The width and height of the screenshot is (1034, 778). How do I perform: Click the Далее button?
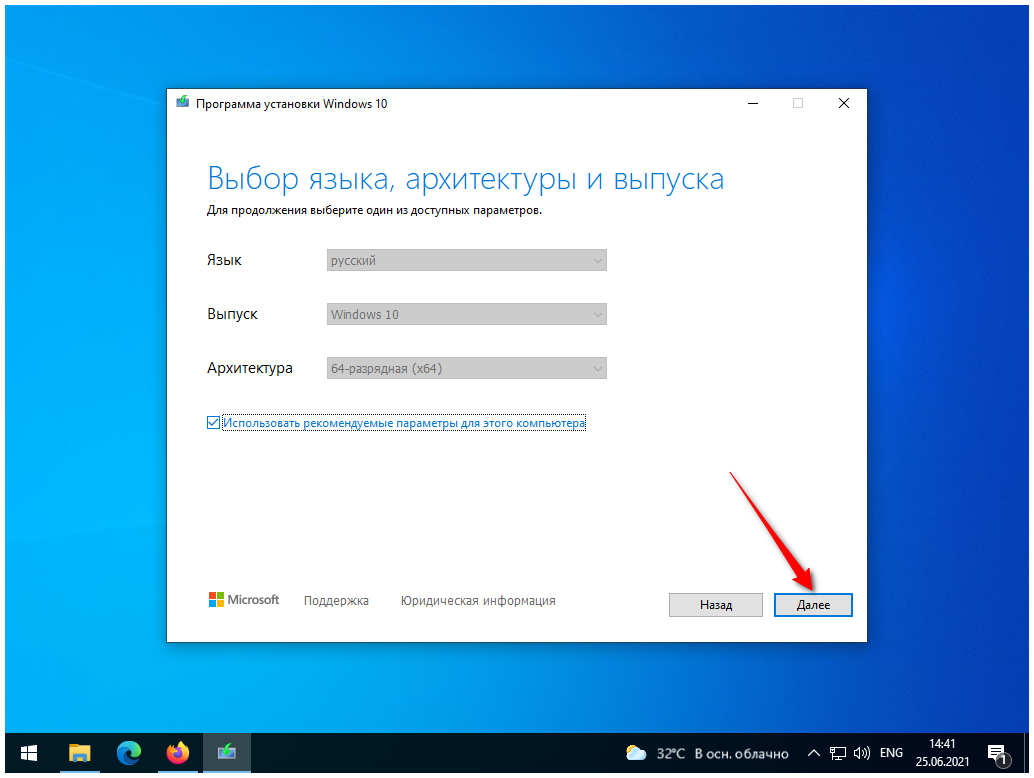pos(813,605)
